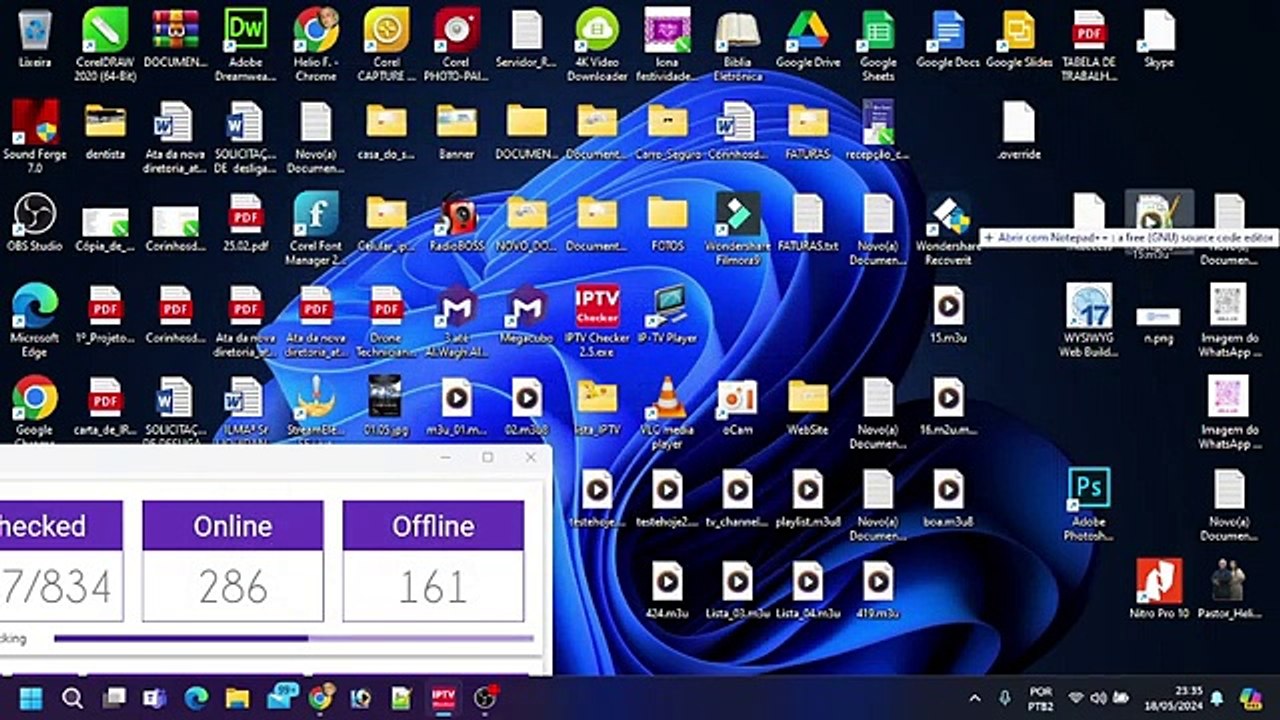Open Wondershare Filmora9 shortcut

coord(738,229)
